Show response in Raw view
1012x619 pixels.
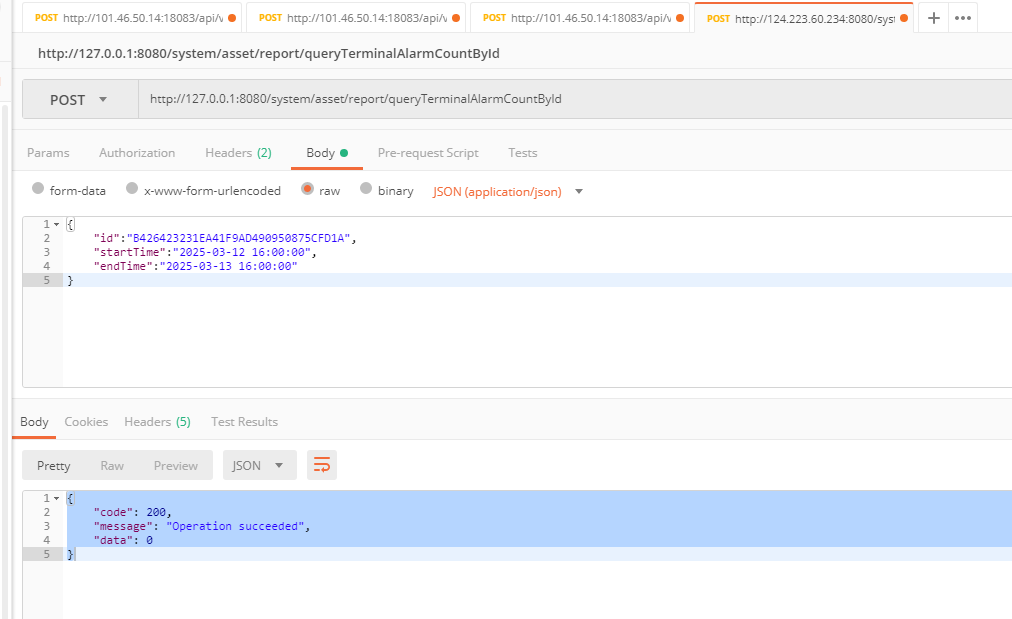coord(112,465)
